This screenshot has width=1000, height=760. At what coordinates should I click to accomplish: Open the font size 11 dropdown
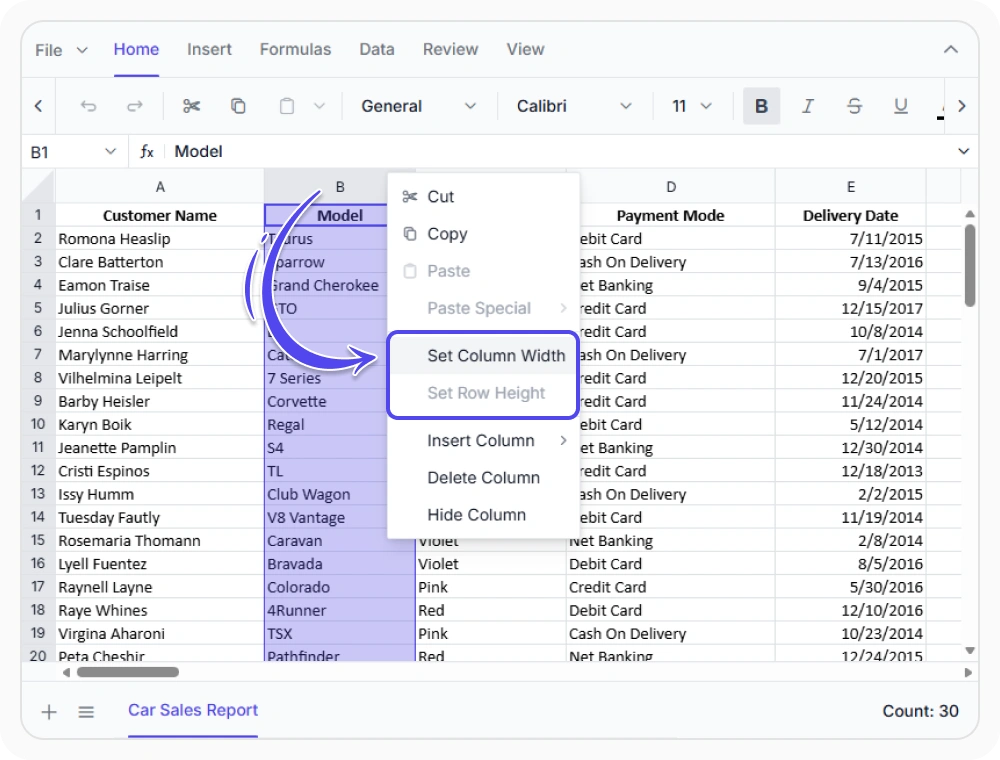[691, 106]
